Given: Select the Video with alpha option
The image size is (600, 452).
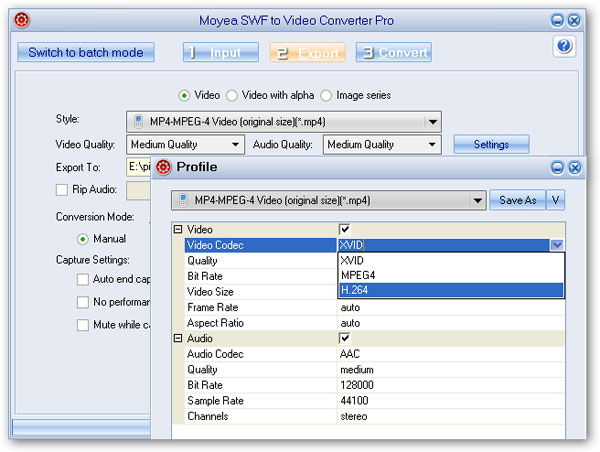Looking at the screenshot, I should tap(232, 95).
